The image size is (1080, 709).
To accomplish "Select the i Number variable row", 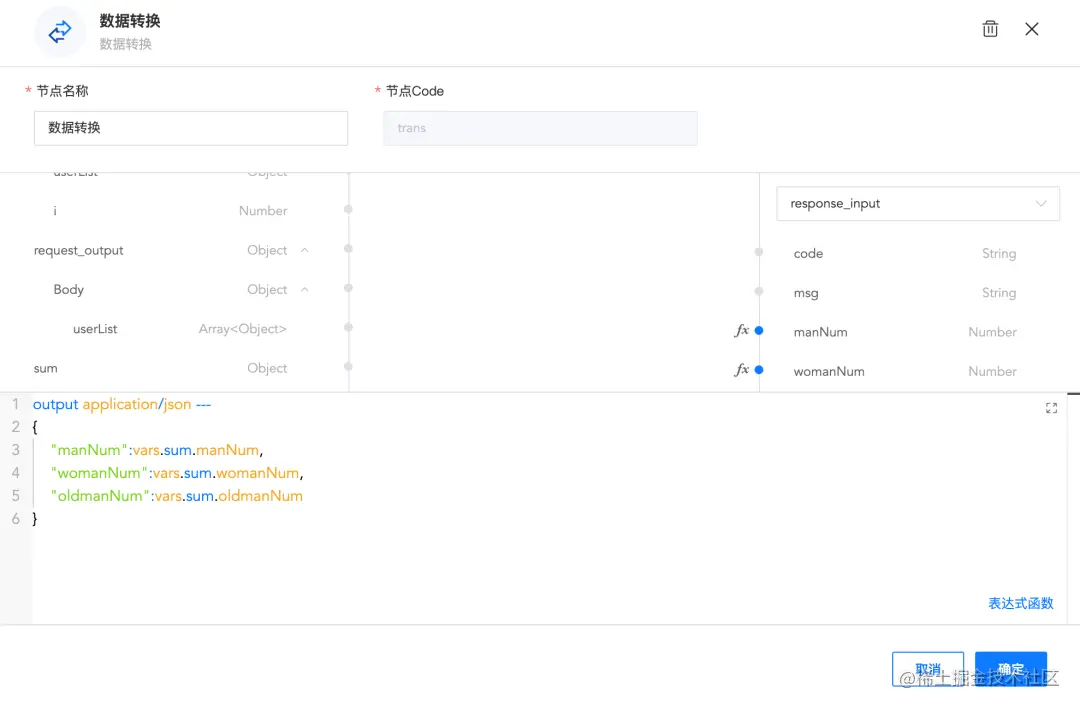I will pyautogui.click(x=172, y=211).
